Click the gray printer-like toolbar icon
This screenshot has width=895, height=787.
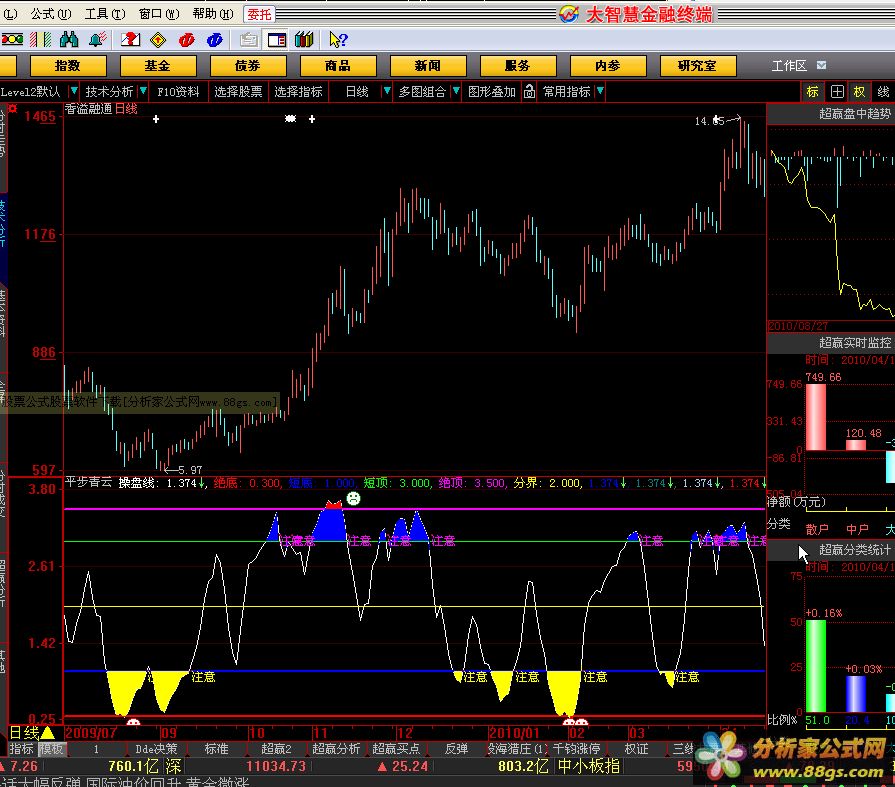248,39
